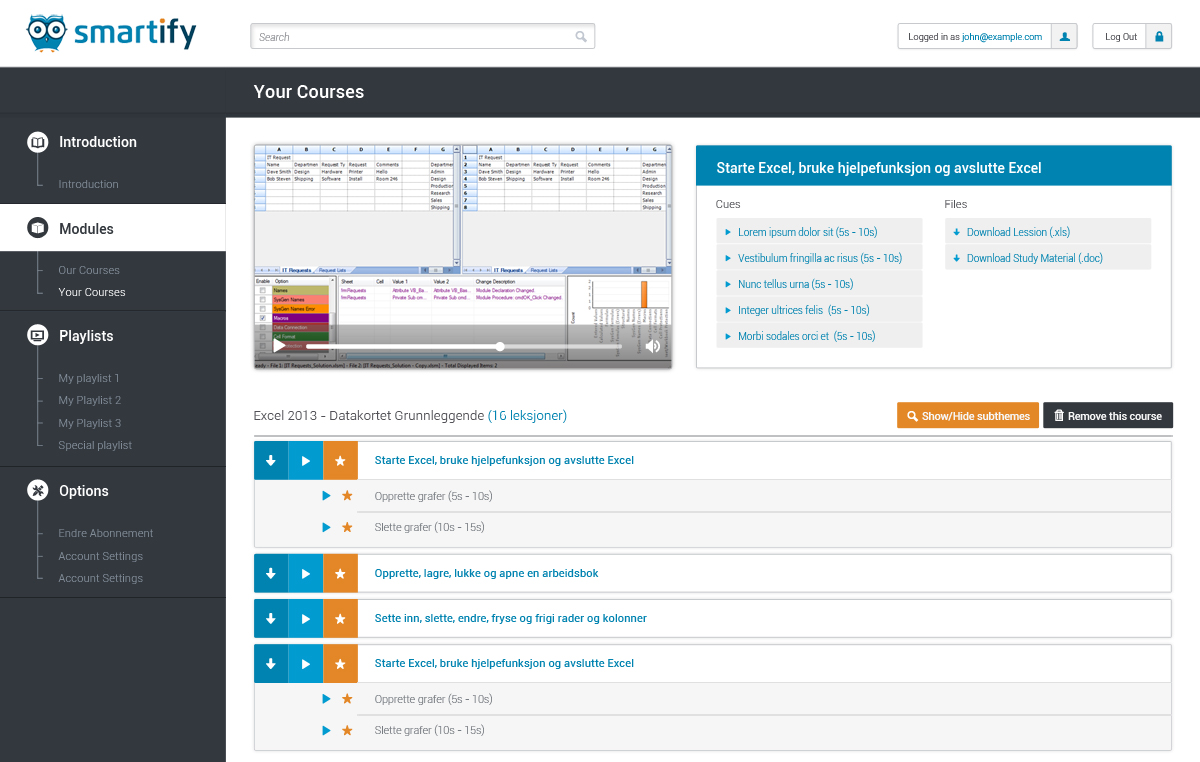Image resolution: width=1200 pixels, height=762 pixels.
Task: Click Download Lession (.xls) link
Action: pyautogui.click(x=1017, y=232)
